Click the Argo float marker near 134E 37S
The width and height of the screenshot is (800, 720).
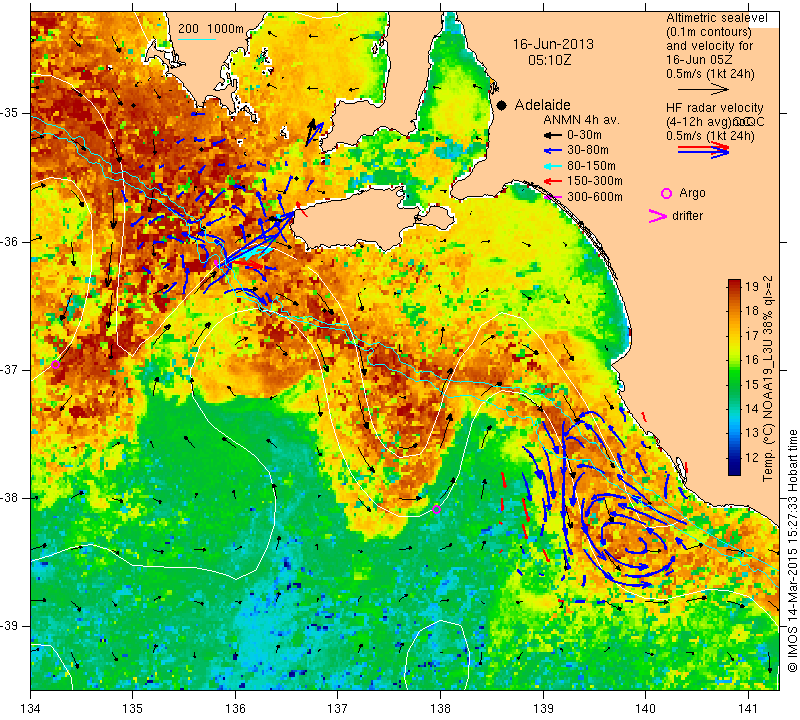tap(56, 364)
